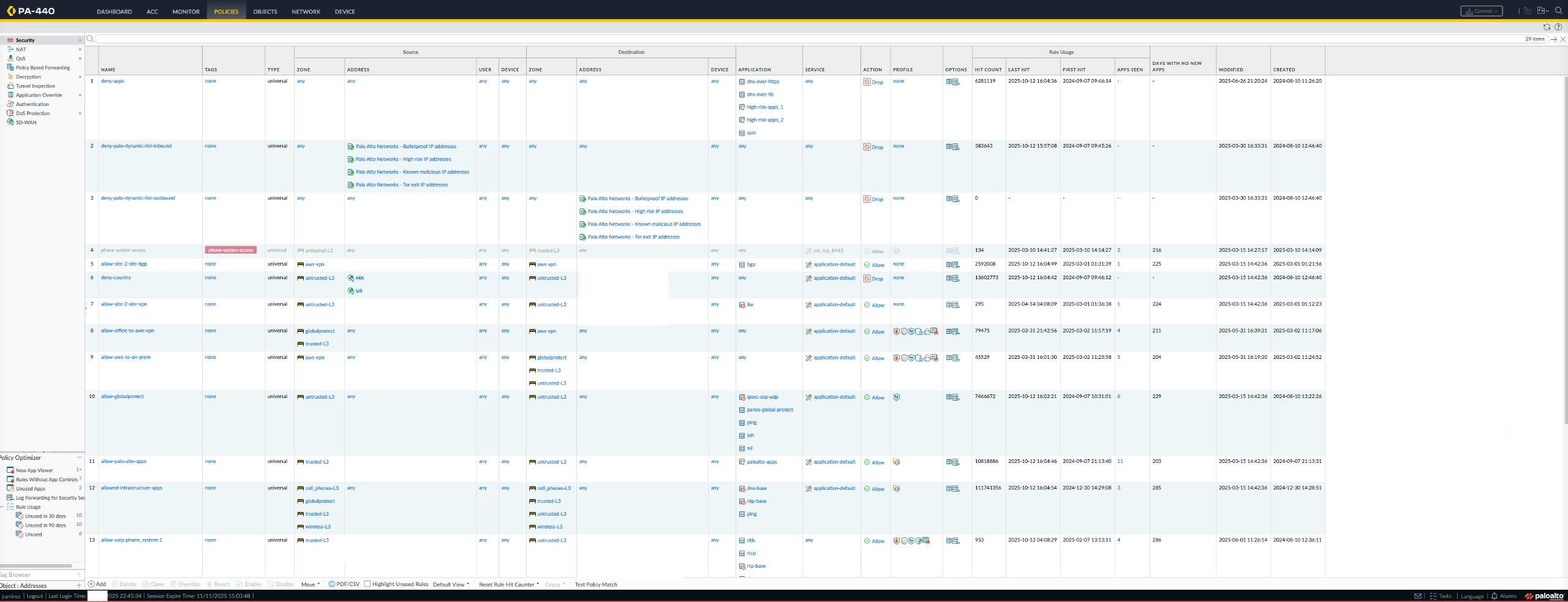Click the apply filter arrow icon
Image resolution: width=1568 pixels, height=602 pixels.
[1554, 39]
